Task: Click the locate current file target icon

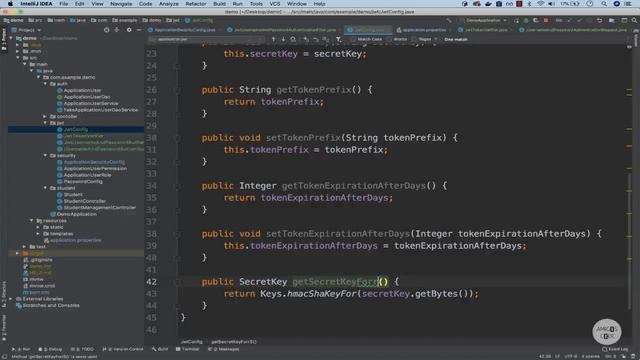Action: 107,30
